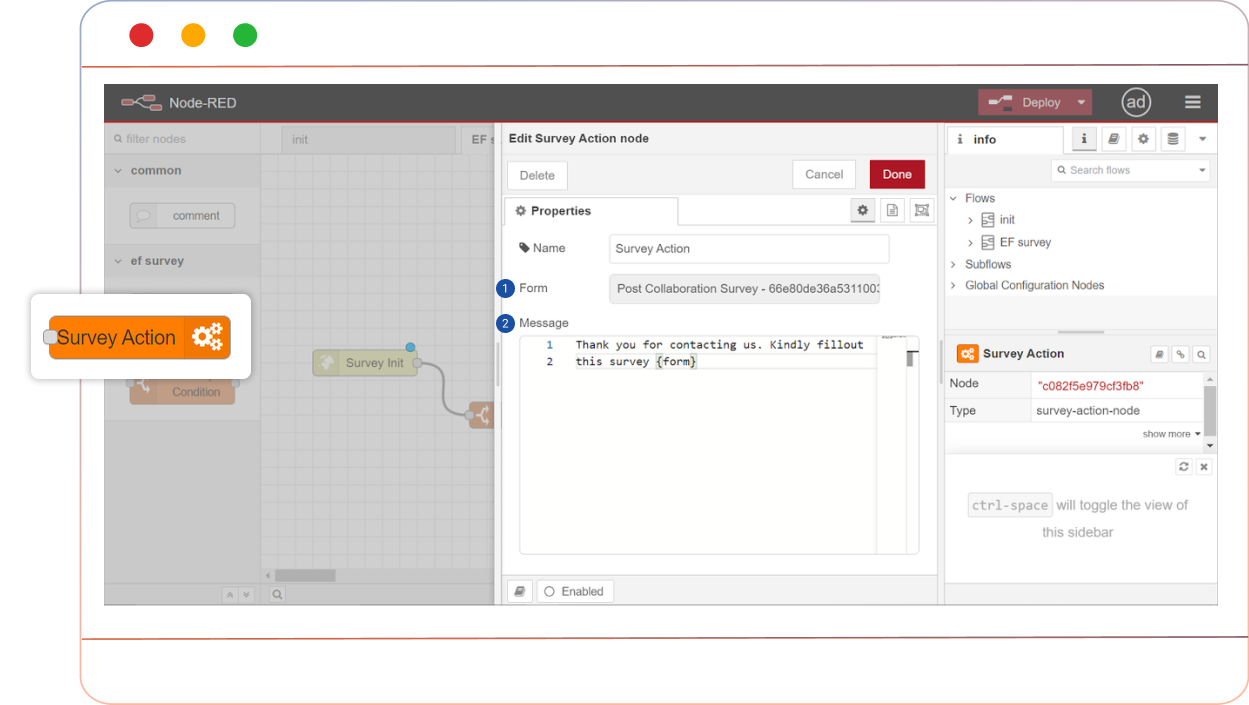Viewport: 1249px width, 705px height.
Task: Collapse the common palette category
Action: 119,171
